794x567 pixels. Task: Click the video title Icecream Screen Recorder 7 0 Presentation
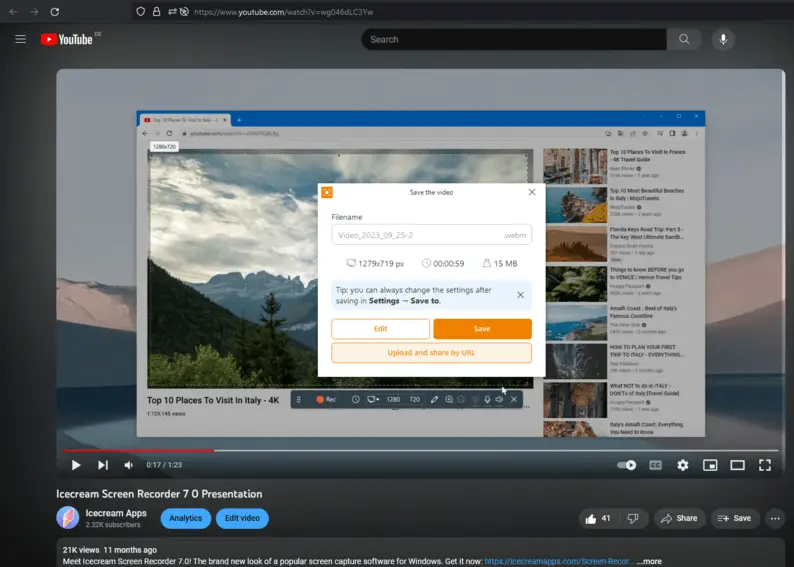point(159,494)
